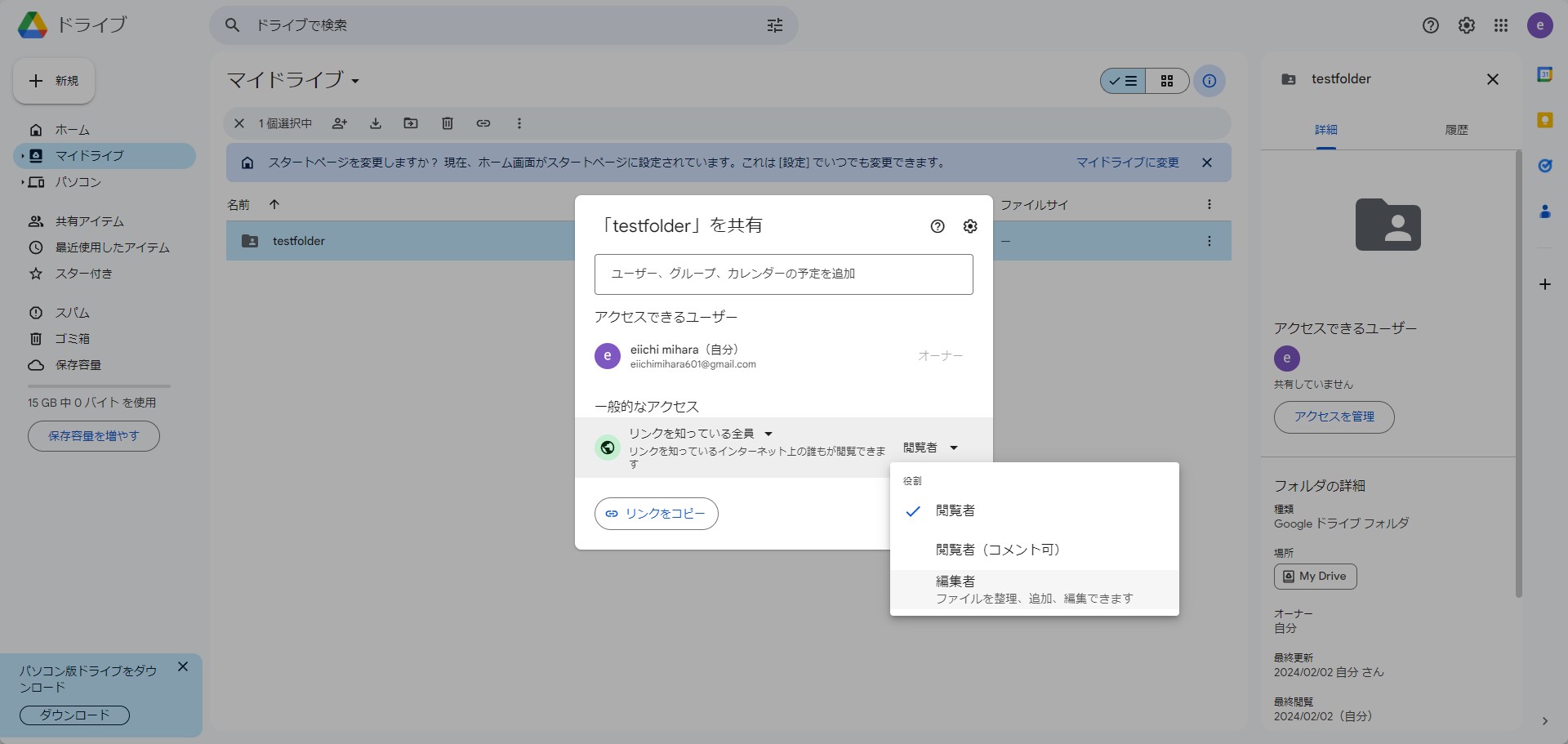Image resolution: width=1568 pixels, height=744 pixels.
Task: Select 閲覧者（コメント可）role option
Action: (1034, 550)
